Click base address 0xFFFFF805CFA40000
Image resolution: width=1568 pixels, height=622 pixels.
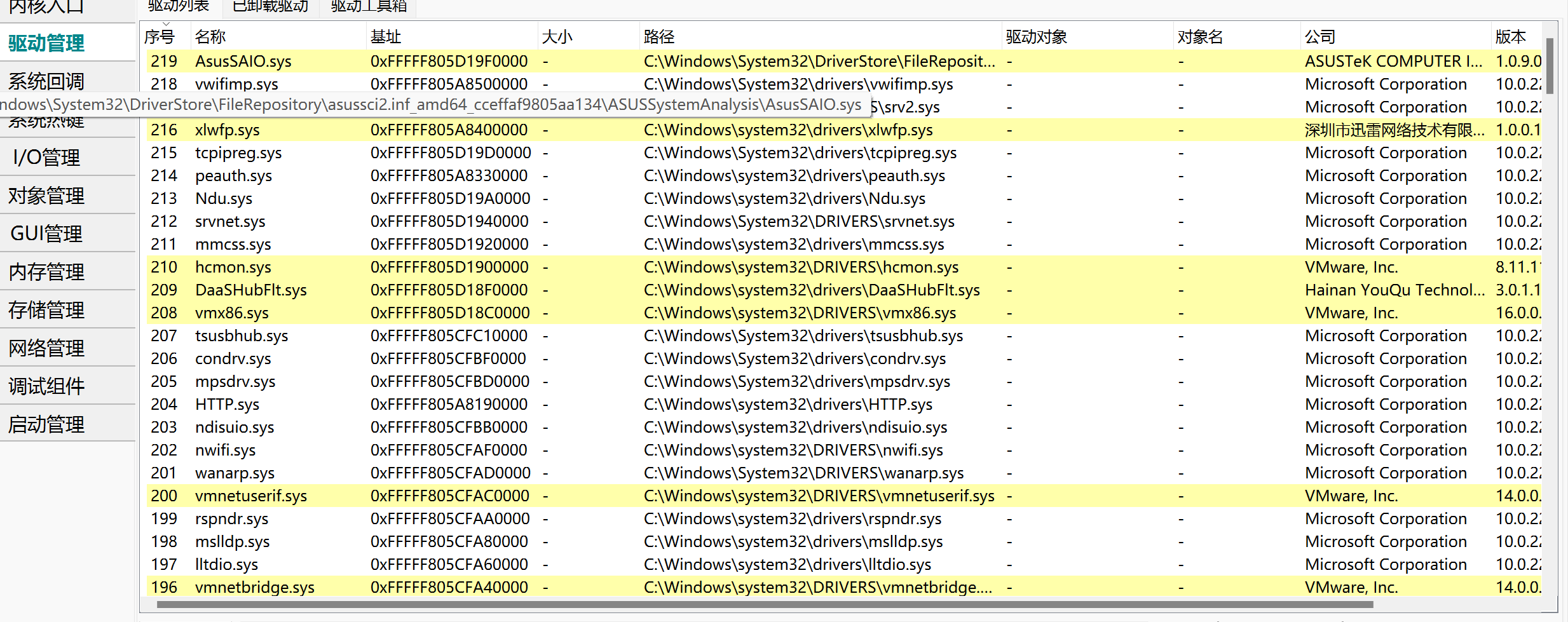coord(449,587)
